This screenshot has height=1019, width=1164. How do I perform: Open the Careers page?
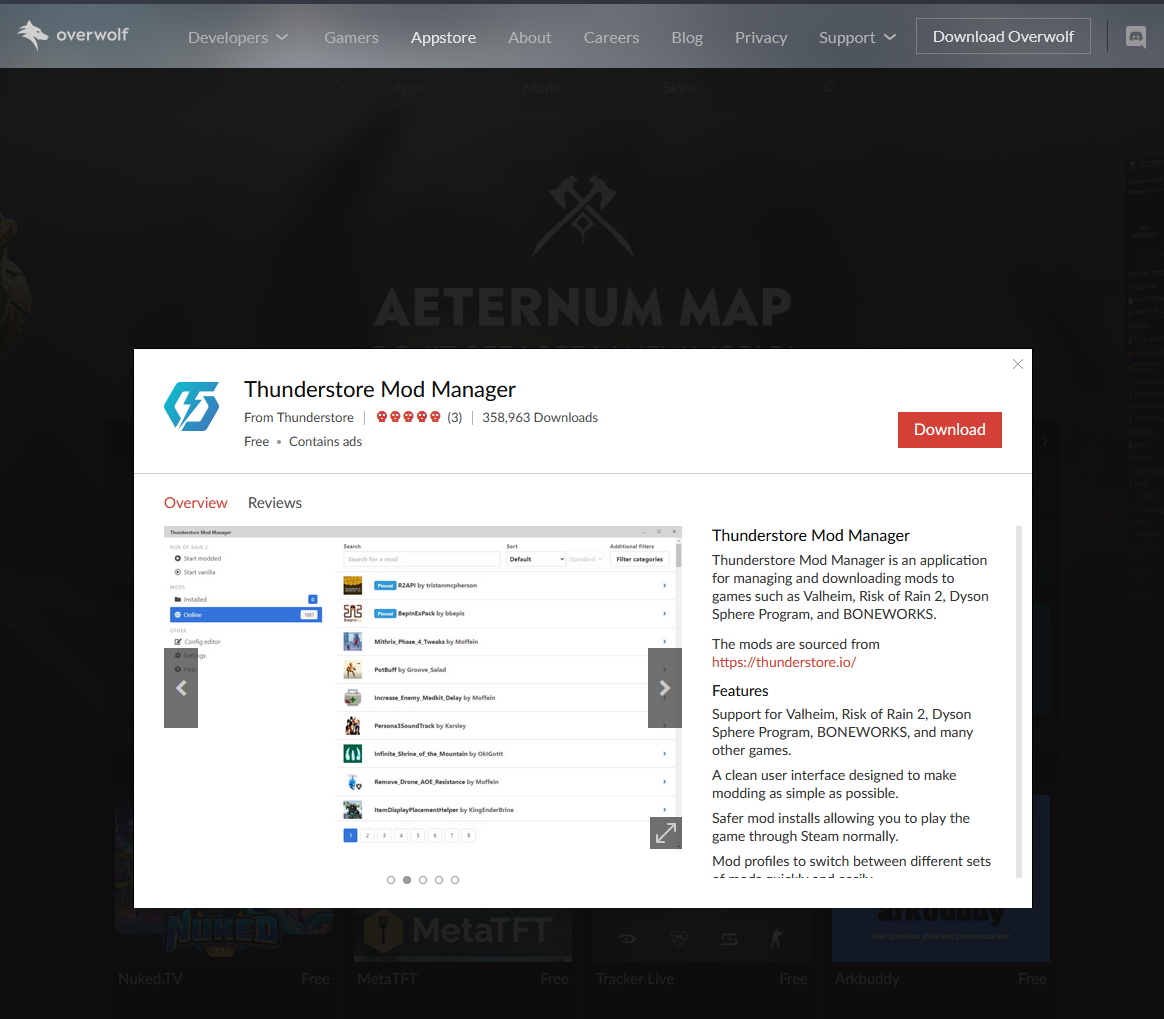pos(611,37)
